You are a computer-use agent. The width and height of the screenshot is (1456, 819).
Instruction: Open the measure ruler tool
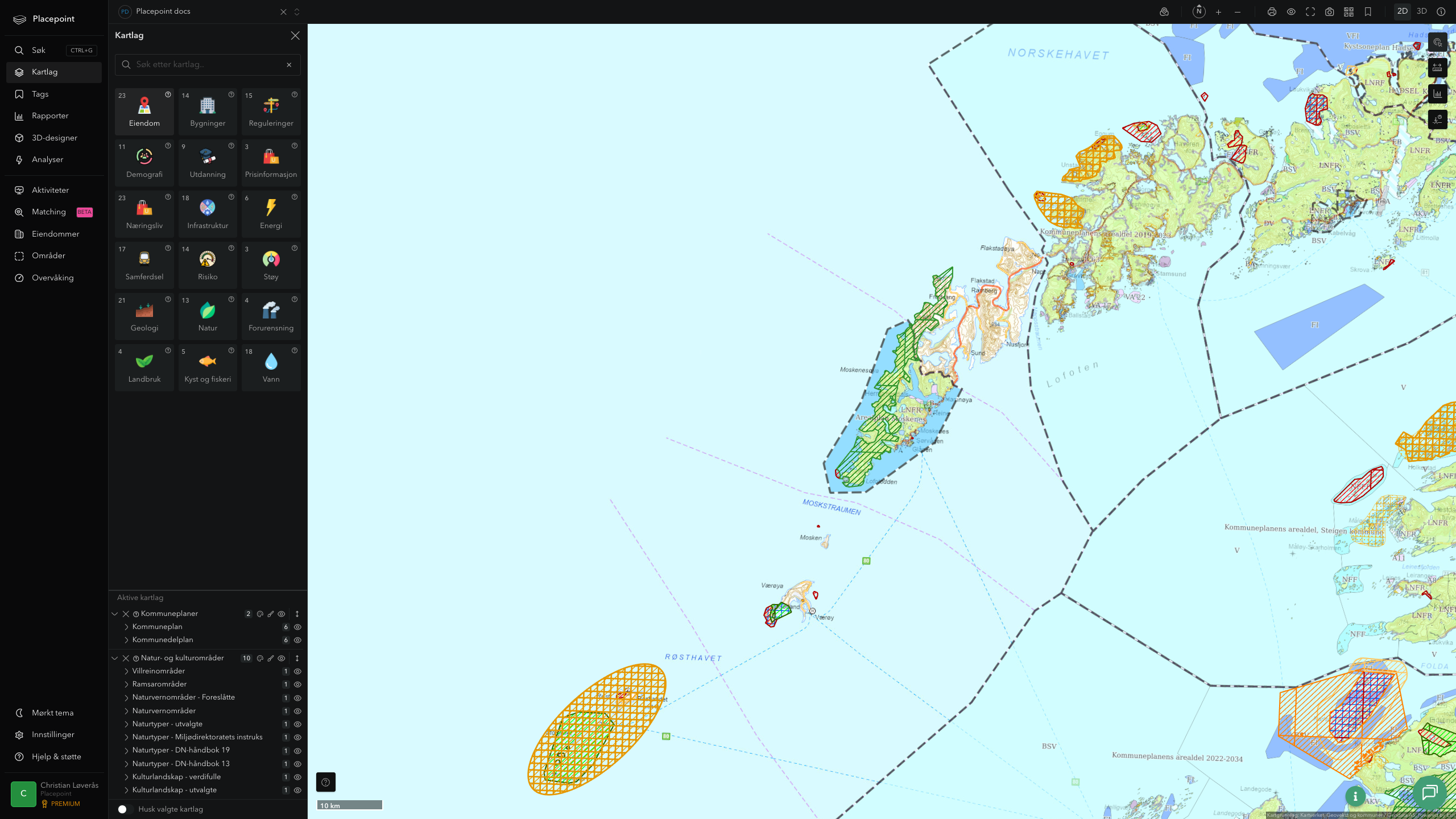1437,68
